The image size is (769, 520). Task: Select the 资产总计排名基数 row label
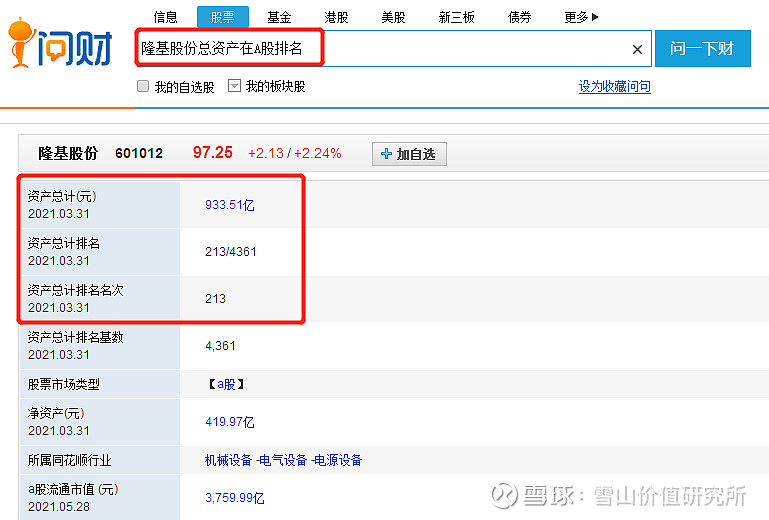tap(76, 337)
